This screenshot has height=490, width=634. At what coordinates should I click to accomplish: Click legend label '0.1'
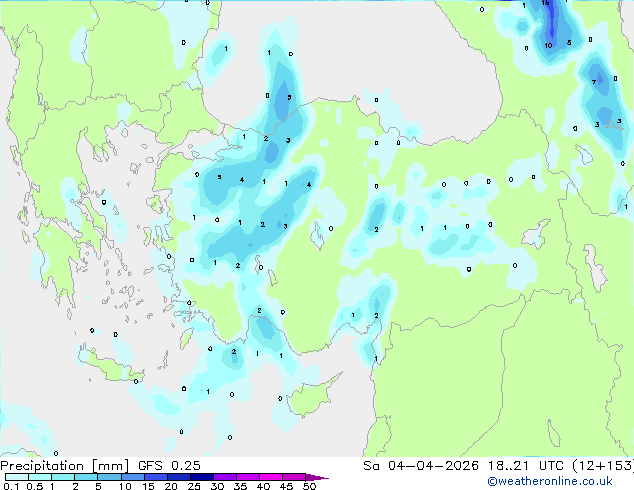pyautogui.click(x=11, y=486)
